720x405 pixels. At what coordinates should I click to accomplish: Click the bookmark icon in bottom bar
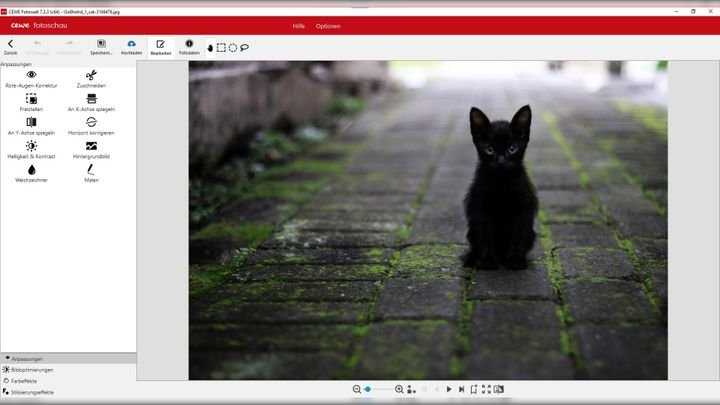474,389
